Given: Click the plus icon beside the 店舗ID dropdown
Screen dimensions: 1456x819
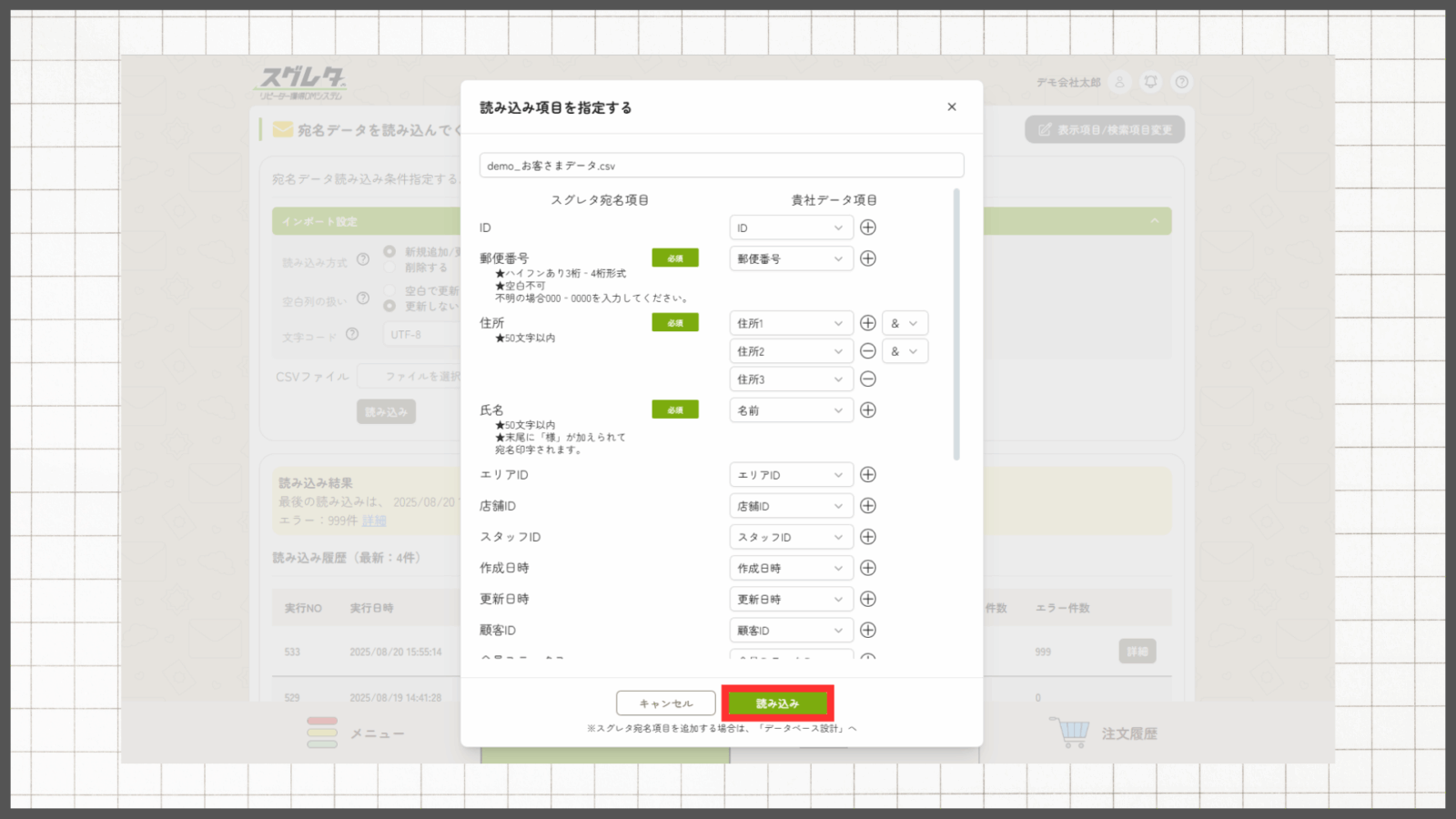Looking at the screenshot, I should click(x=868, y=506).
